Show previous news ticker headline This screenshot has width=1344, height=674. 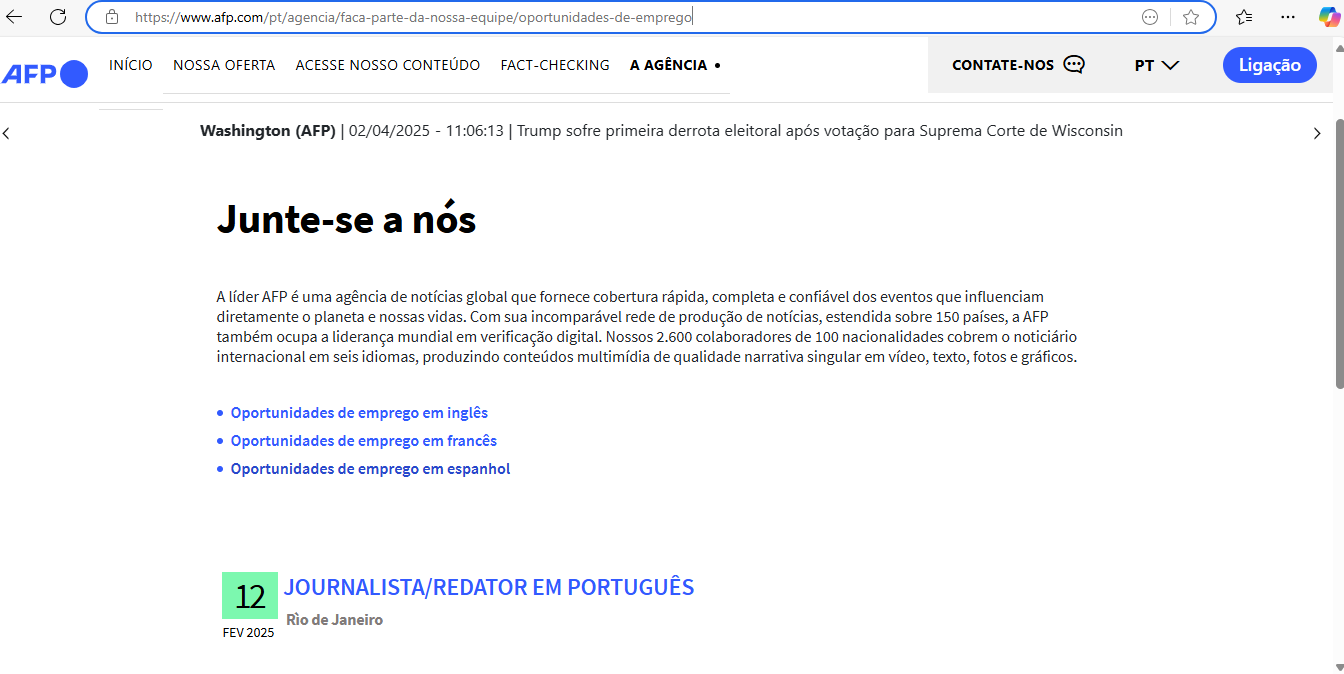tap(6, 133)
